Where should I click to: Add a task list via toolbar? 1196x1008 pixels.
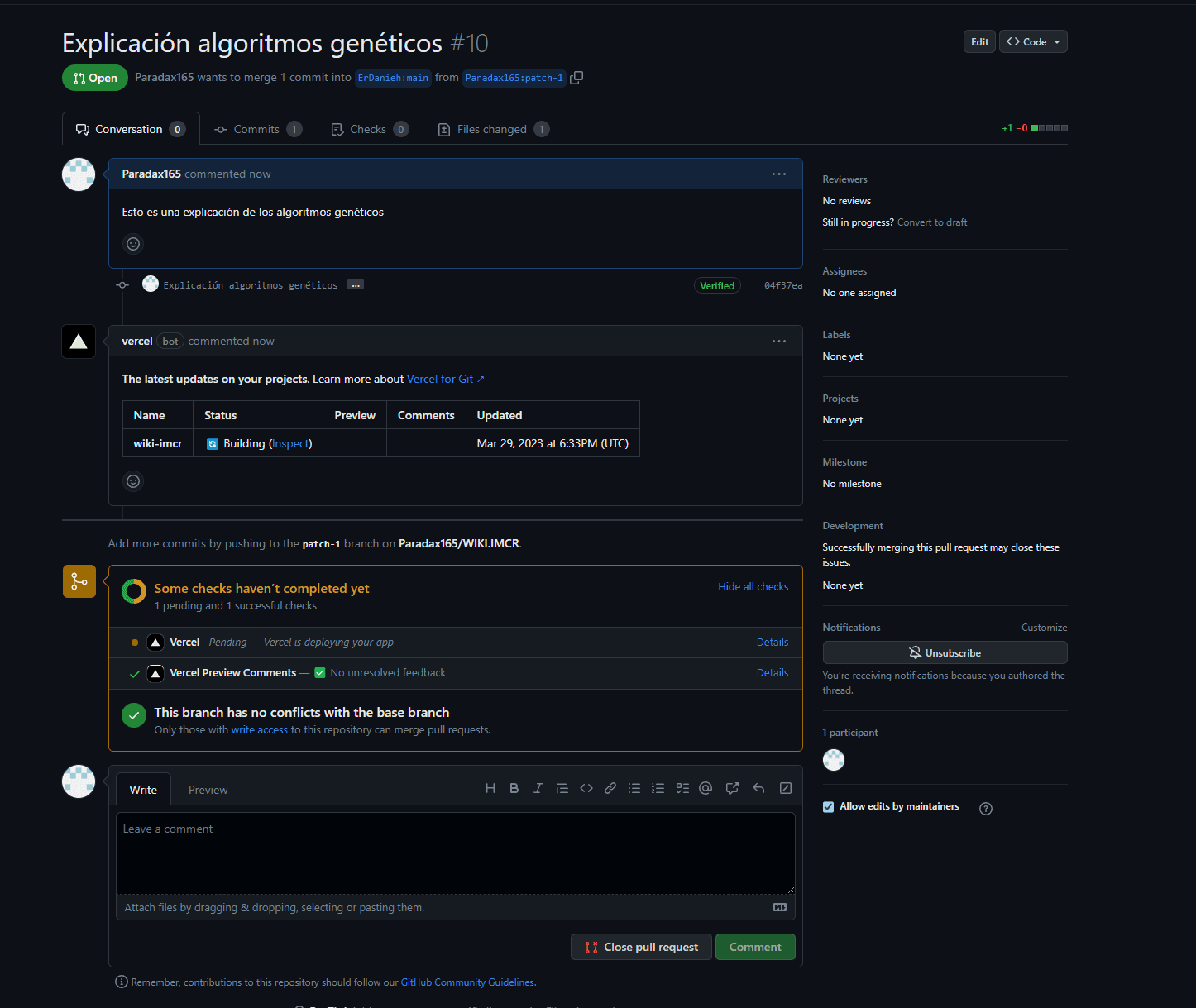[682, 789]
